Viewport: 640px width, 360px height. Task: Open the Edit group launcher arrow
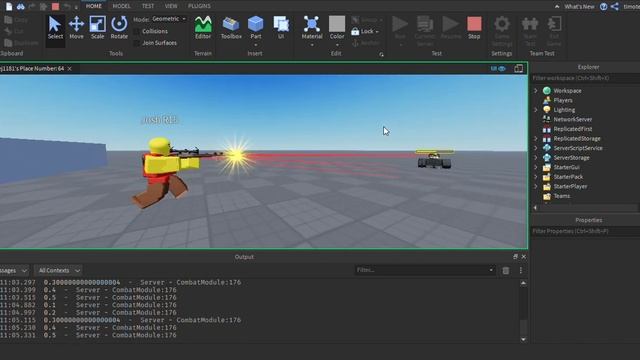point(381,54)
